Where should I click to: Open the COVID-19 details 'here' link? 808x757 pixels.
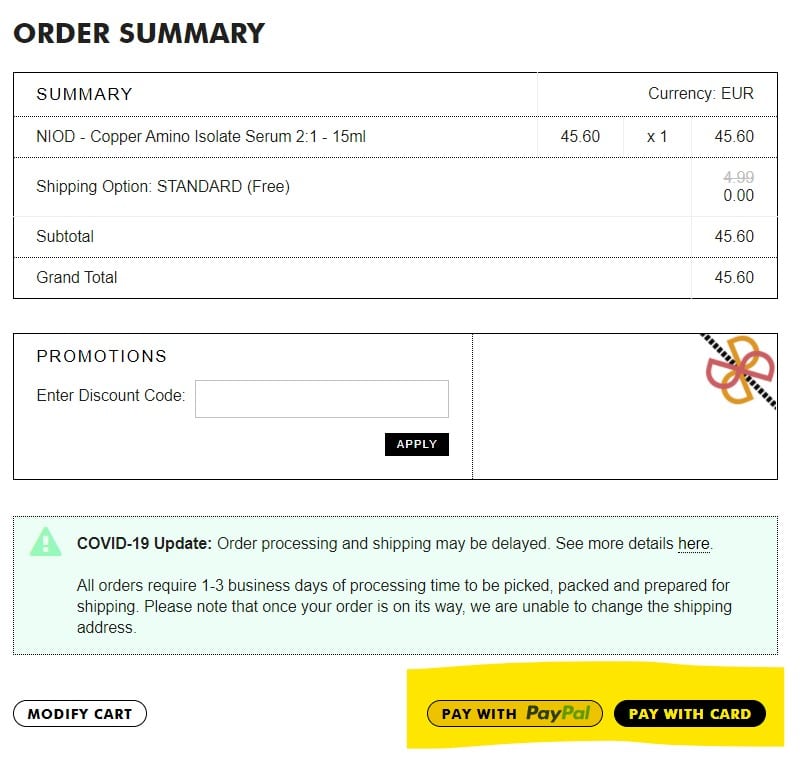[x=693, y=544]
